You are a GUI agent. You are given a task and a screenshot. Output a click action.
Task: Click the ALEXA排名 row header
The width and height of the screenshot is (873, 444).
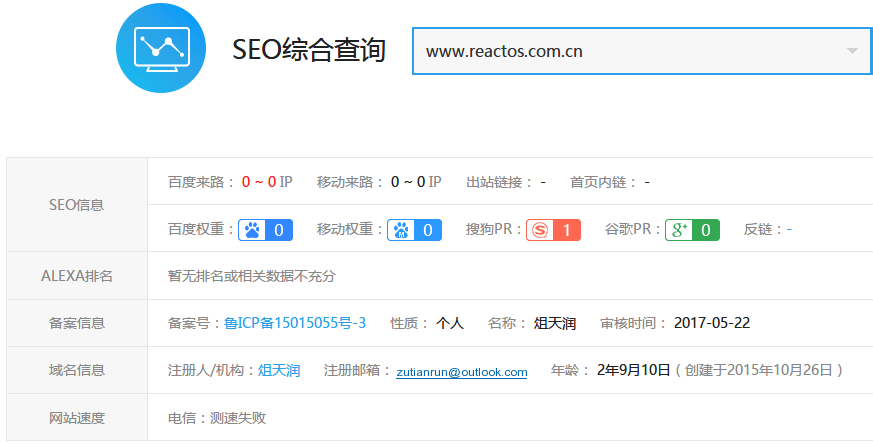point(77,276)
